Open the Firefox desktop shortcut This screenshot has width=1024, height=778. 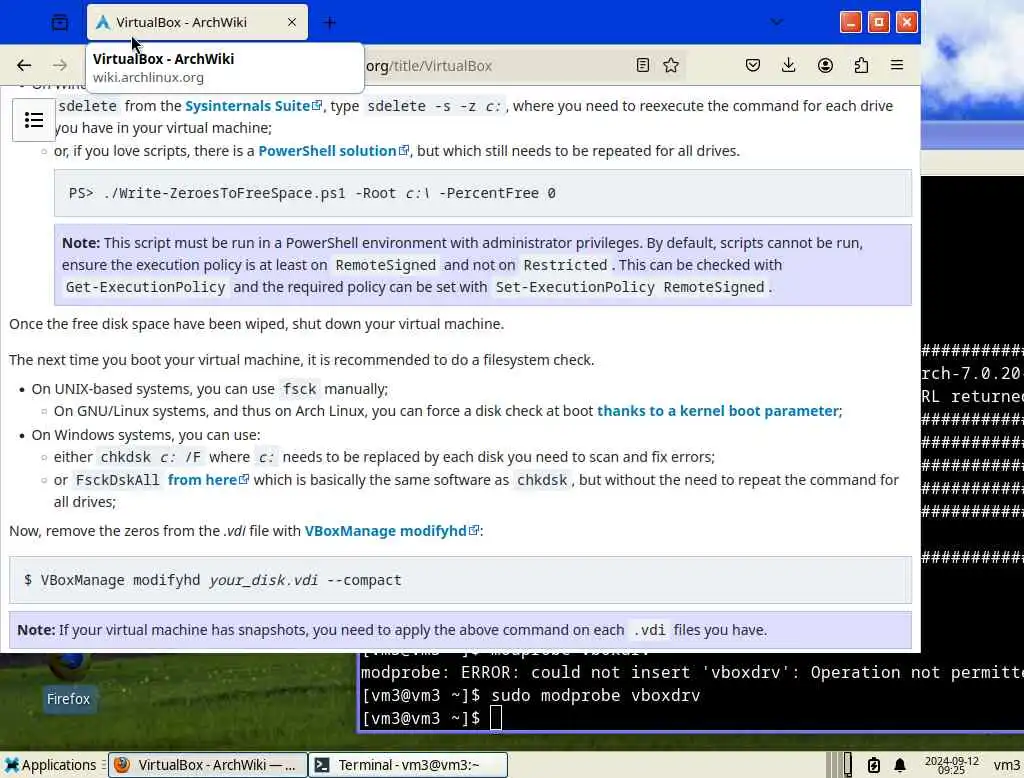click(x=69, y=683)
